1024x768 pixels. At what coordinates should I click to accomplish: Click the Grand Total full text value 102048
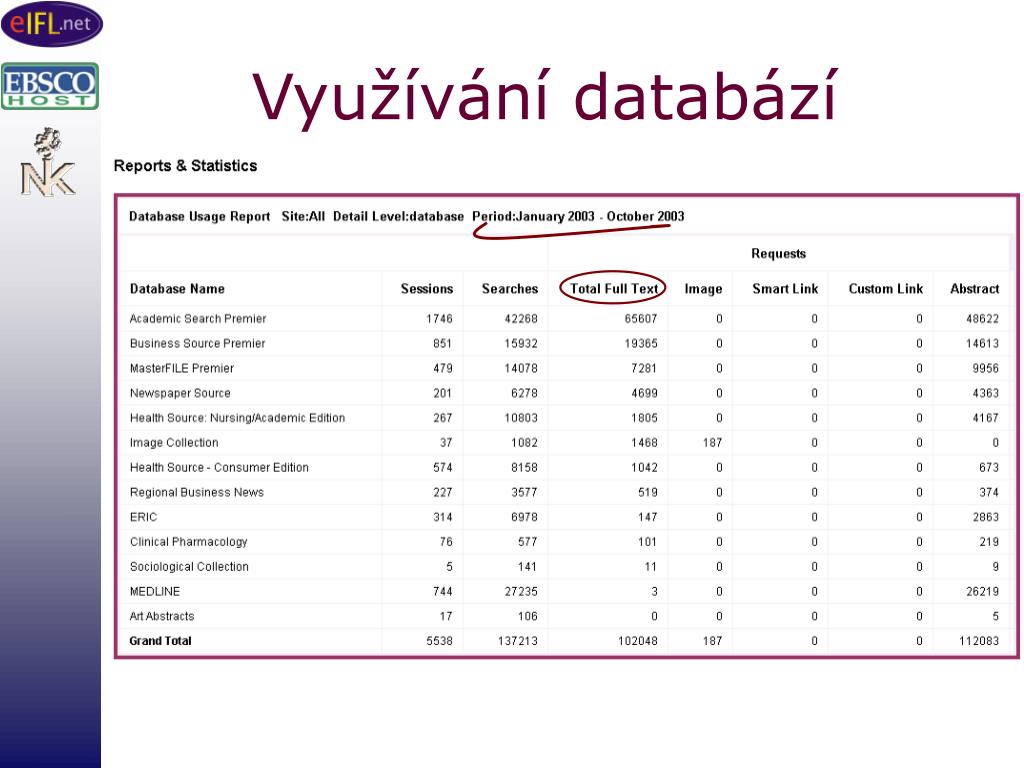(x=638, y=641)
